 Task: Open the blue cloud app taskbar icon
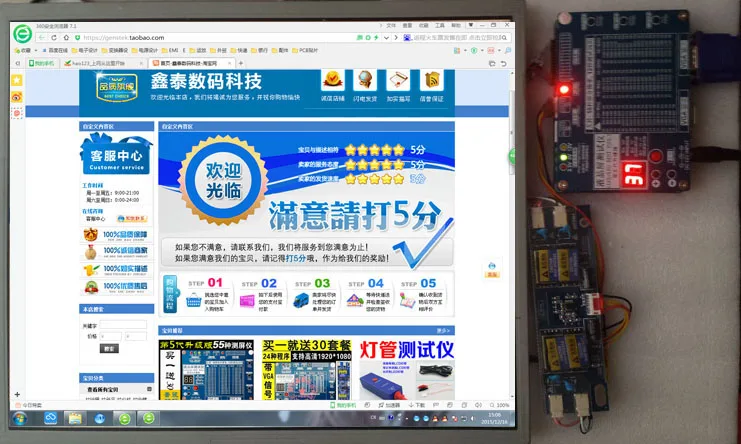tap(50, 418)
